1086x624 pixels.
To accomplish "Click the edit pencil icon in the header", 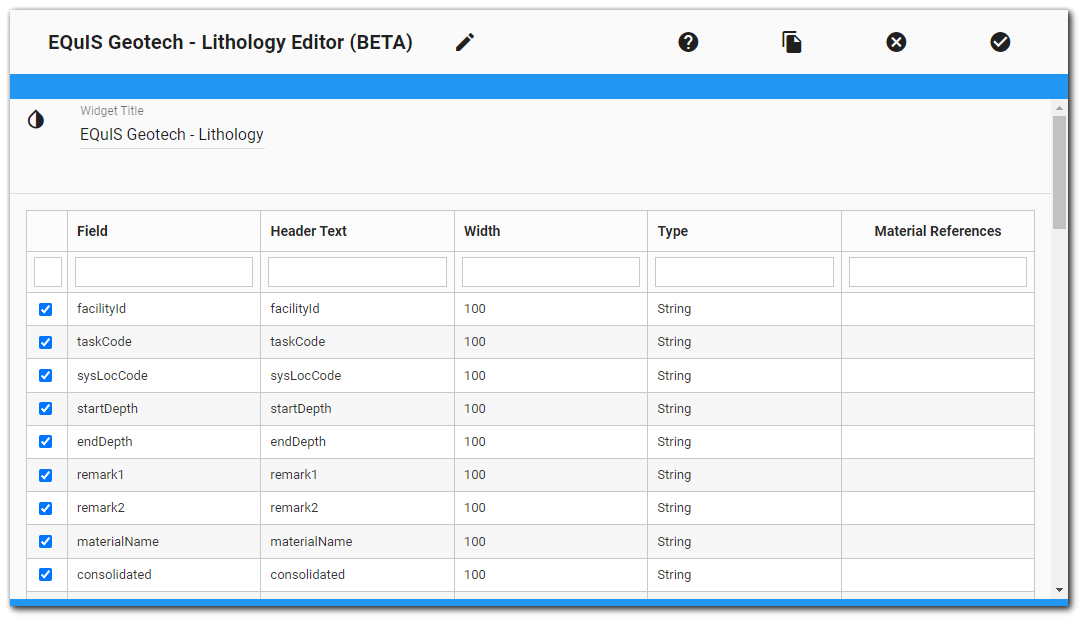I will pyautogui.click(x=464, y=42).
